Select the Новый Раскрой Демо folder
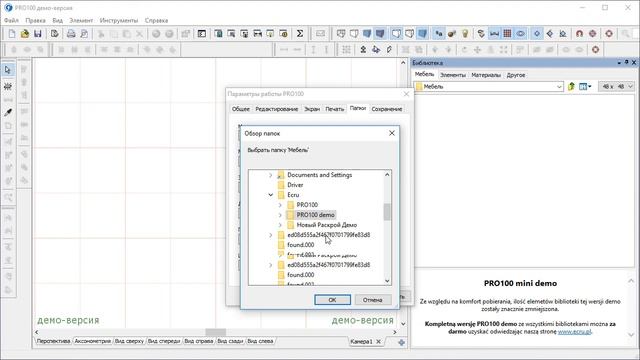The height and width of the screenshot is (360, 640). tap(327, 225)
